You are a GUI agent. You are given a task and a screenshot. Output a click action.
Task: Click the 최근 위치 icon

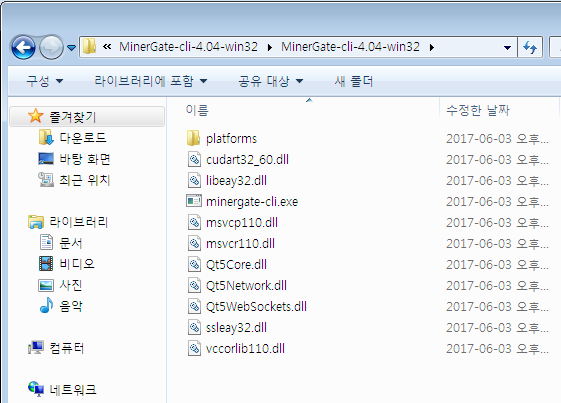click(46, 180)
